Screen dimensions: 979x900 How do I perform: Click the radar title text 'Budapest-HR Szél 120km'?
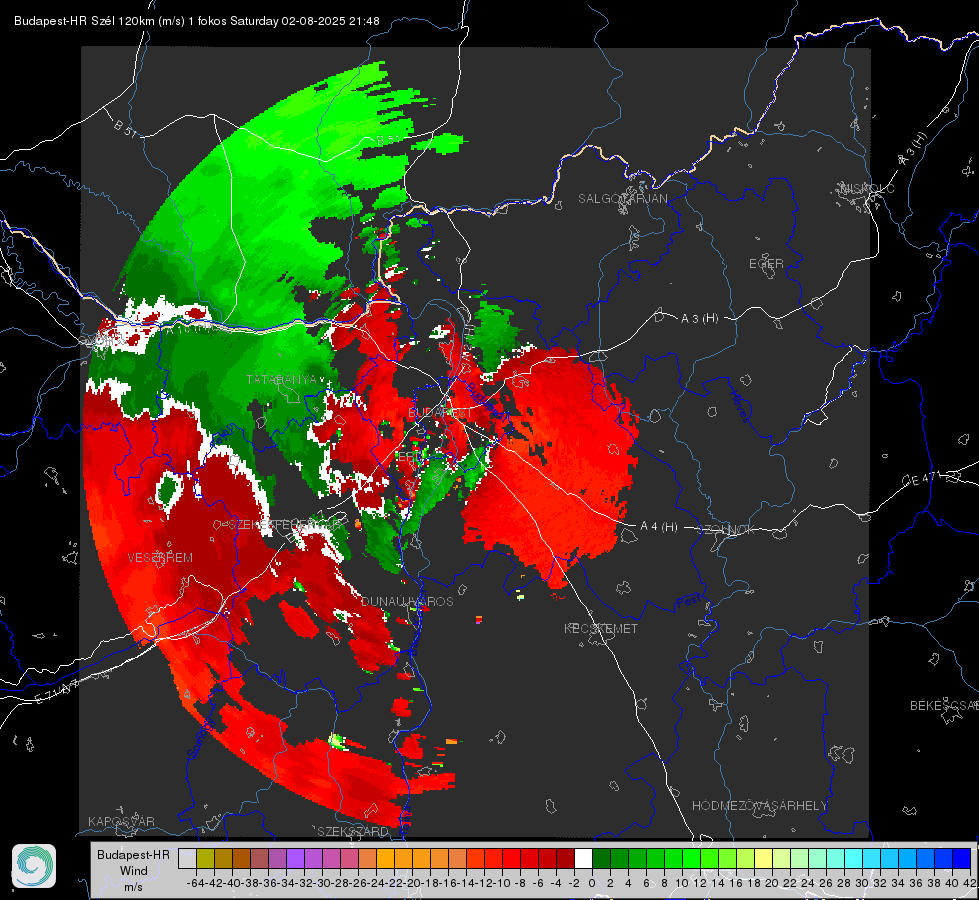click(x=85, y=21)
